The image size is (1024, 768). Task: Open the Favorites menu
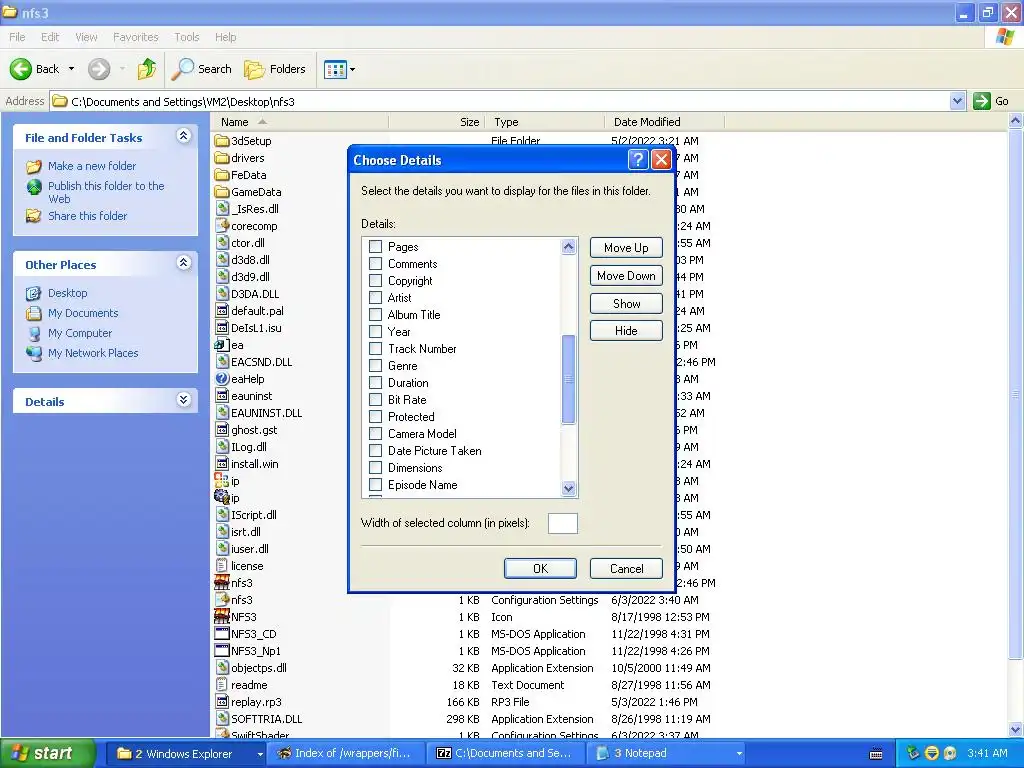pyautogui.click(x=136, y=37)
